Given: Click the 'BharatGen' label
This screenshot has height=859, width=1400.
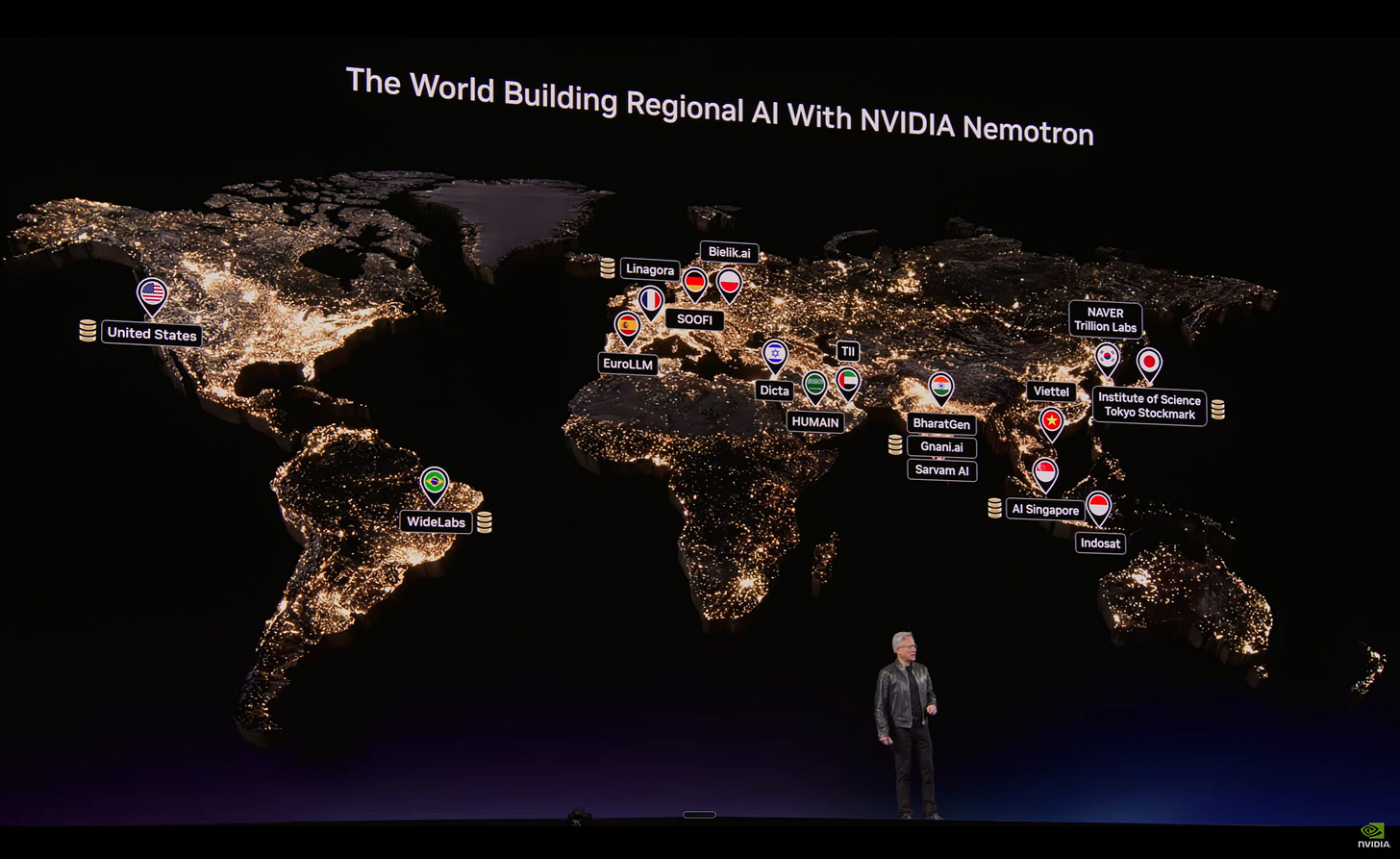Looking at the screenshot, I should 941,424.
